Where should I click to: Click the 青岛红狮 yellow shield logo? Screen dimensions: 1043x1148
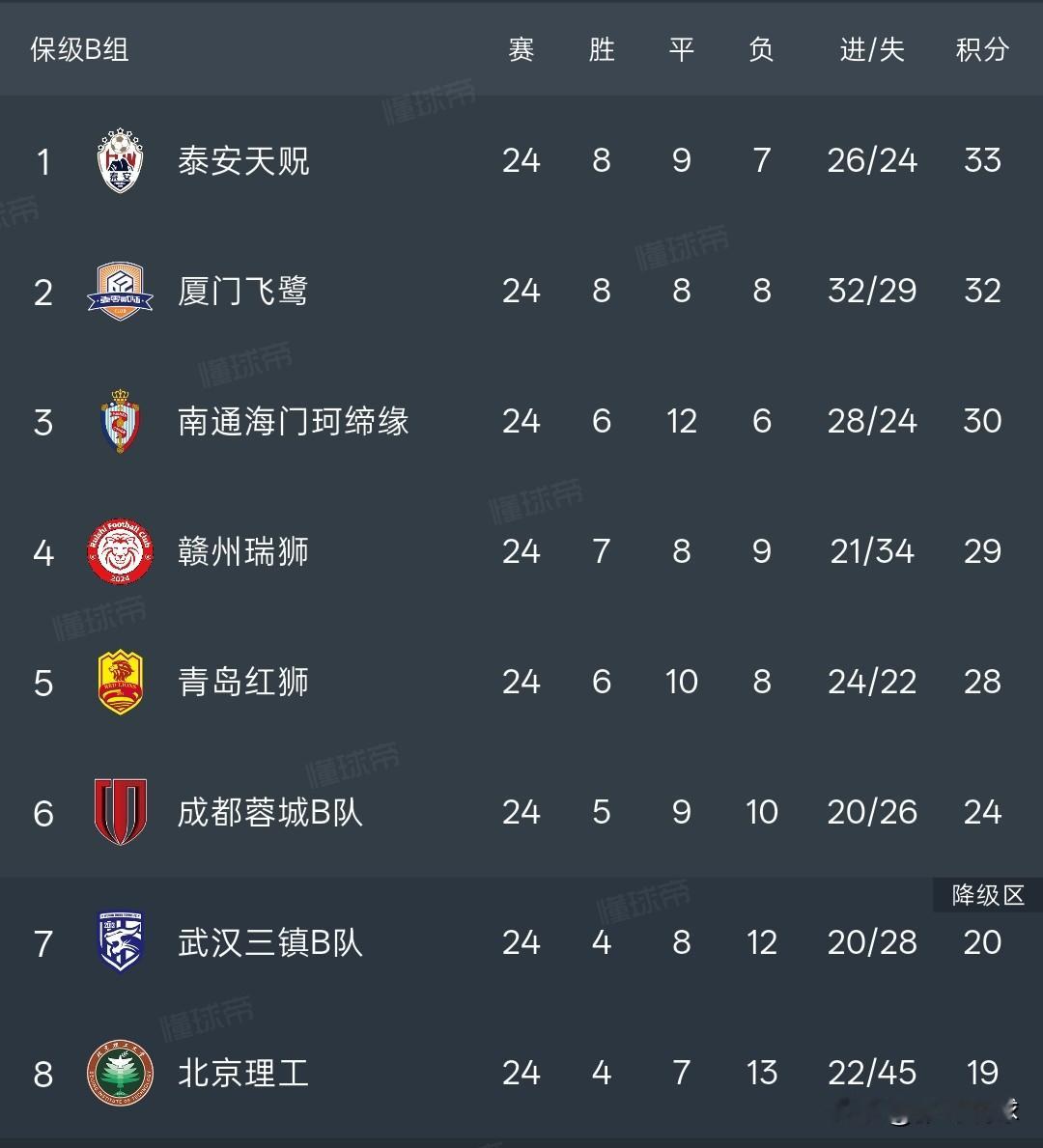tap(120, 682)
